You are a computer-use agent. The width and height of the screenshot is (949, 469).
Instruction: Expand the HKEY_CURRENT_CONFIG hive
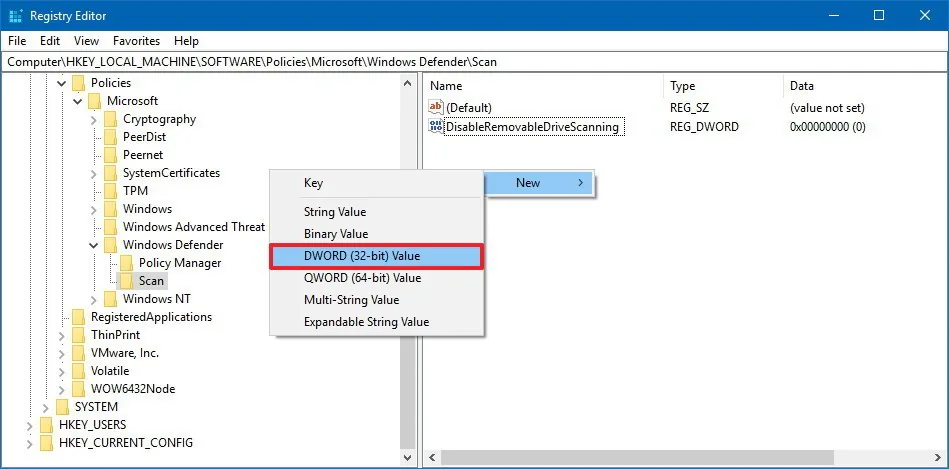(30, 444)
